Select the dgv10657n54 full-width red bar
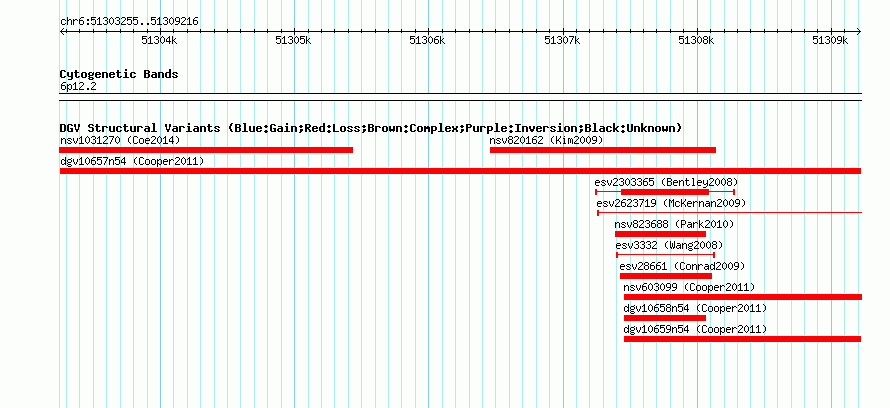 pyautogui.click(x=460, y=171)
